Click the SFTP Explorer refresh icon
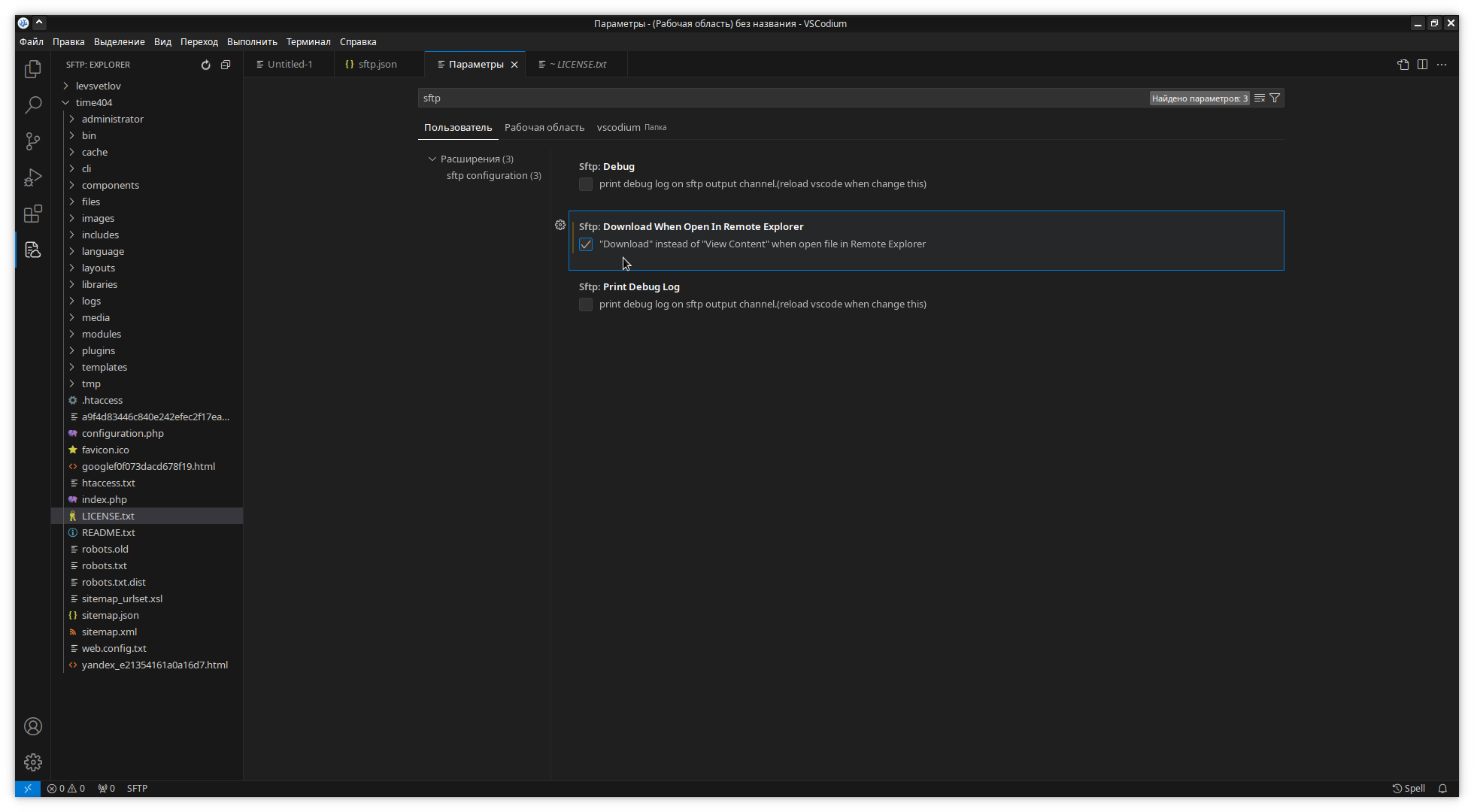The image size is (1474, 812). click(x=205, y=64)
